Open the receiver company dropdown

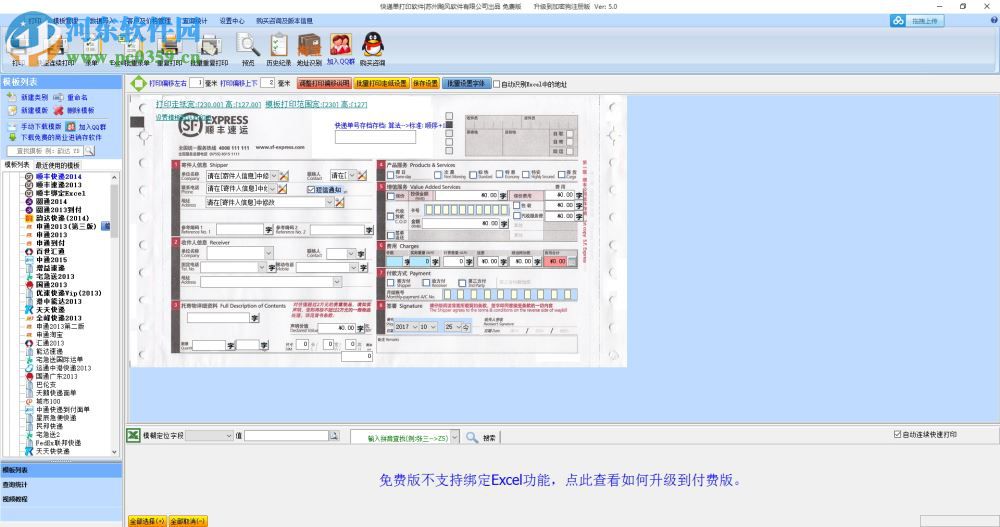[268, 253]
